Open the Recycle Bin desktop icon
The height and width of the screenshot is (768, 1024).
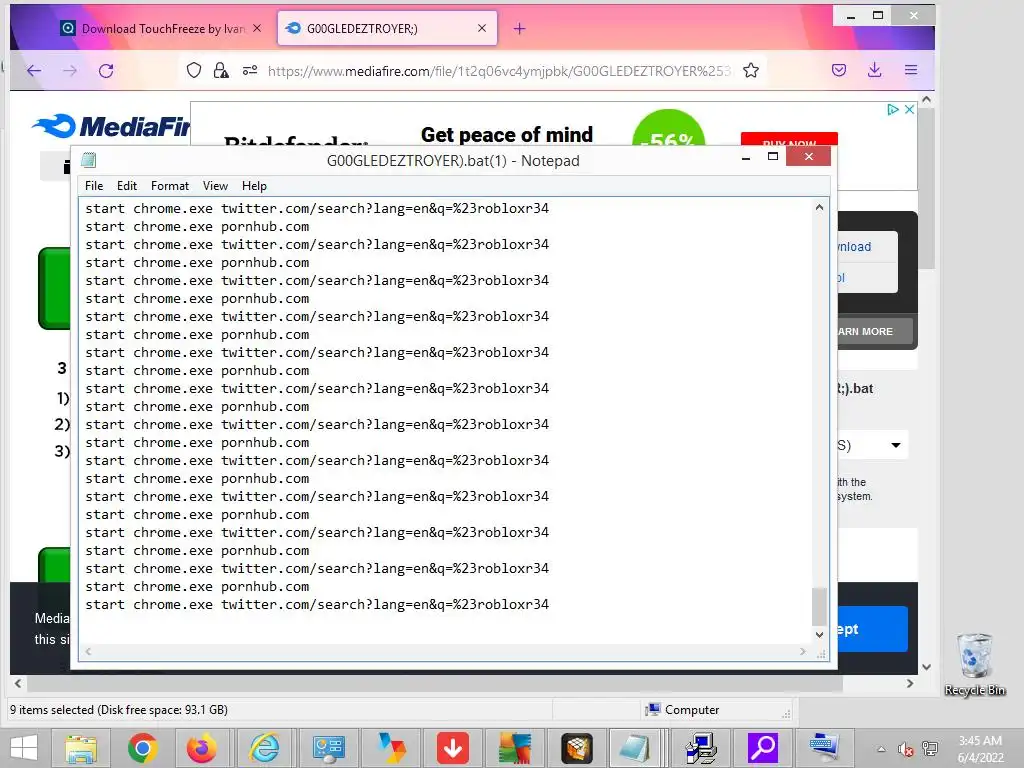tap(974, 664)
